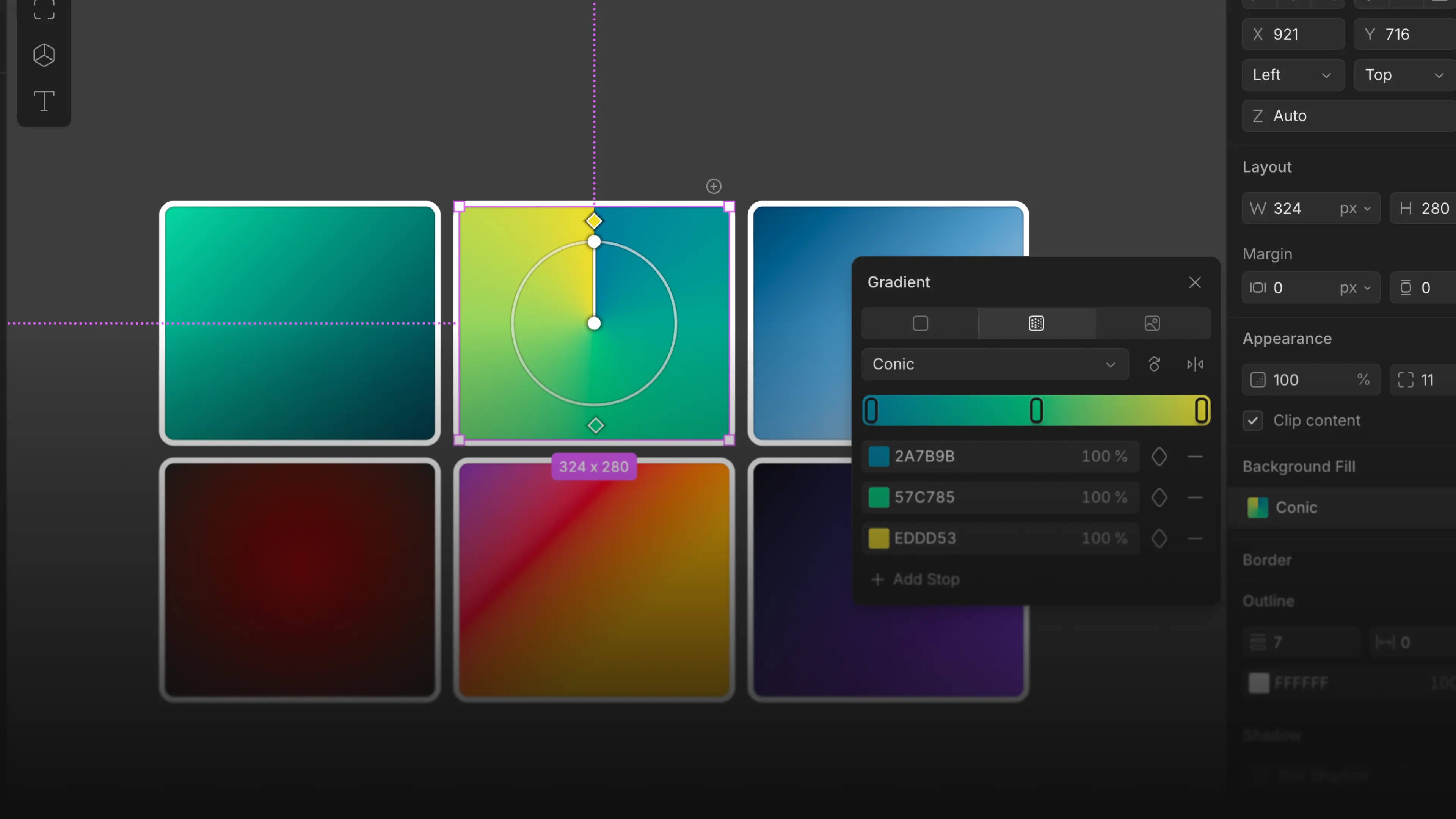Edit the vertical margin field
Viewport: 1456px width, 819px height.
click(x=1423, y=288)
